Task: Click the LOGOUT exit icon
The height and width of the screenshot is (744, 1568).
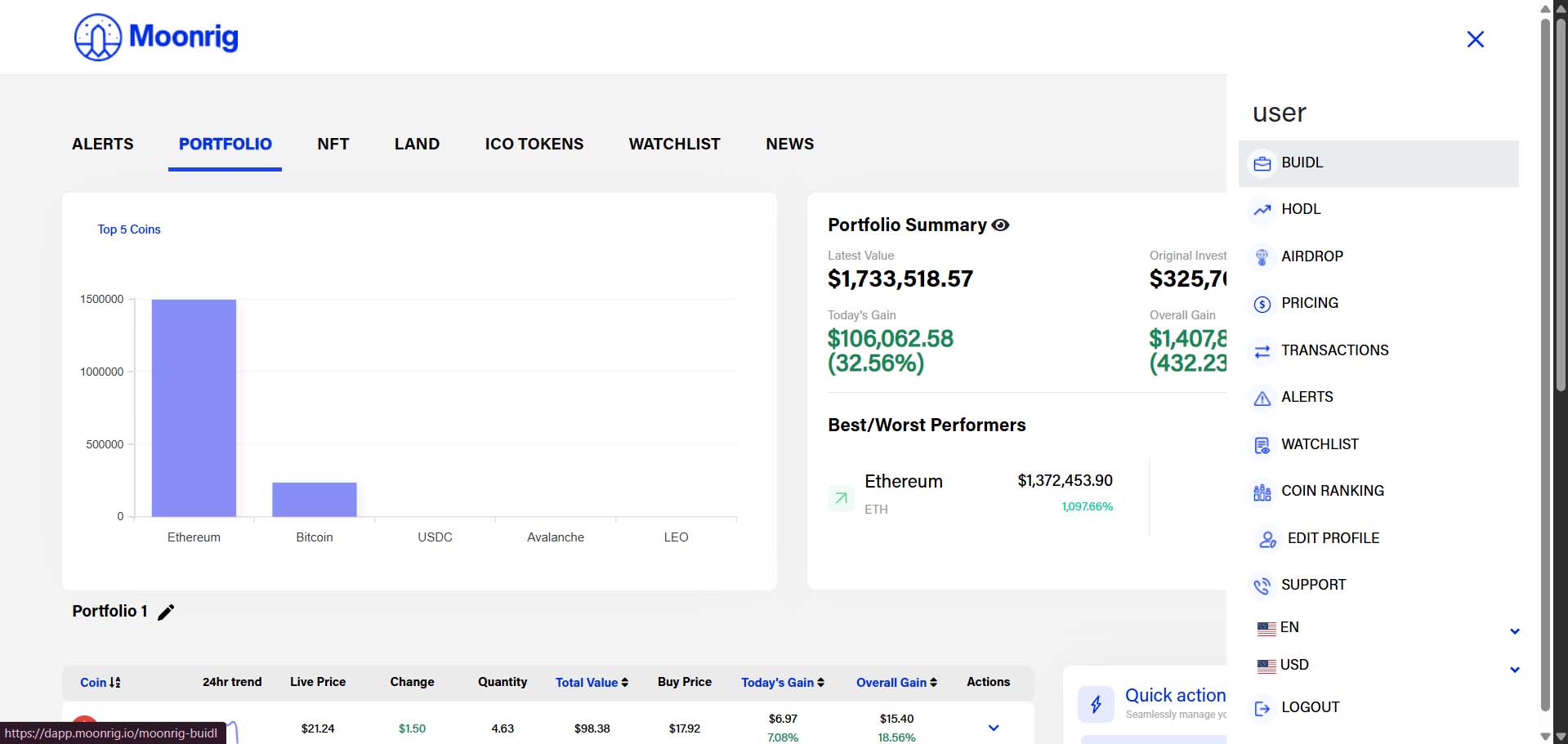Action: (x=1262, y=708)
